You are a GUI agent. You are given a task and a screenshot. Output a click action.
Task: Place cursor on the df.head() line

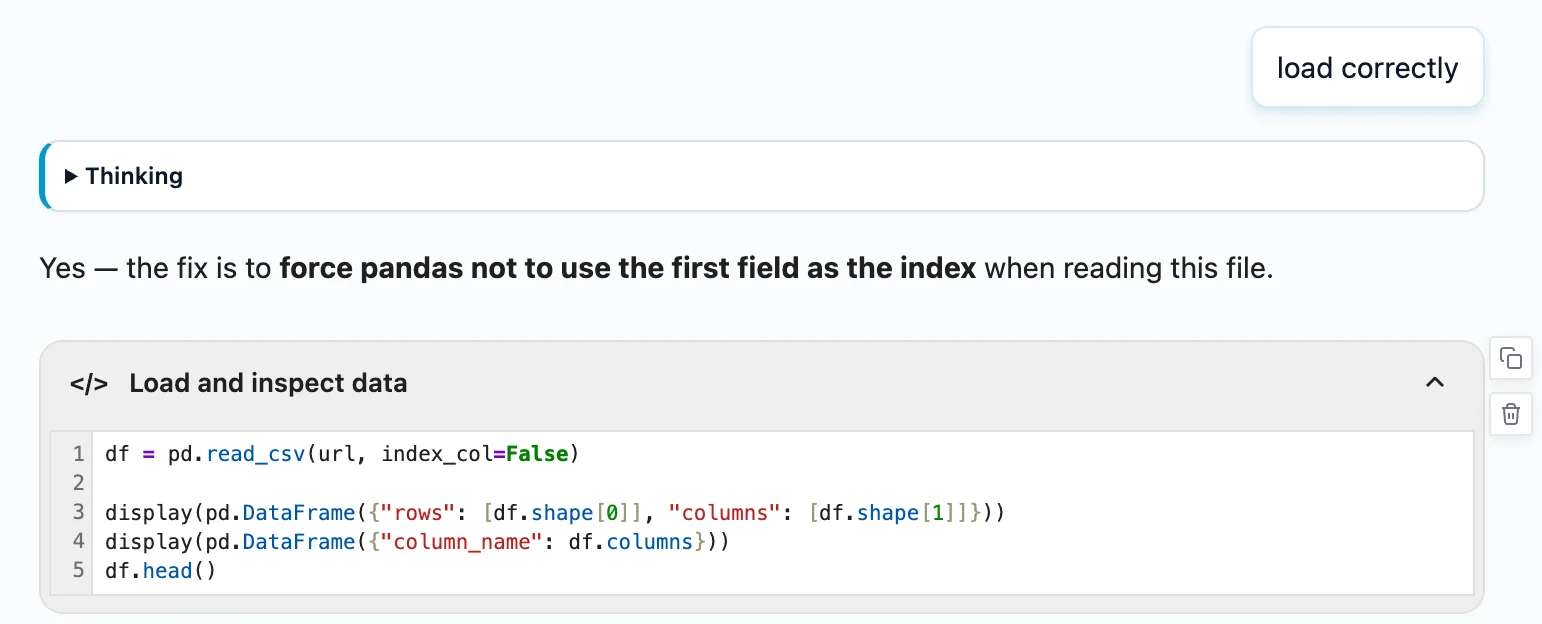point(160,571)
